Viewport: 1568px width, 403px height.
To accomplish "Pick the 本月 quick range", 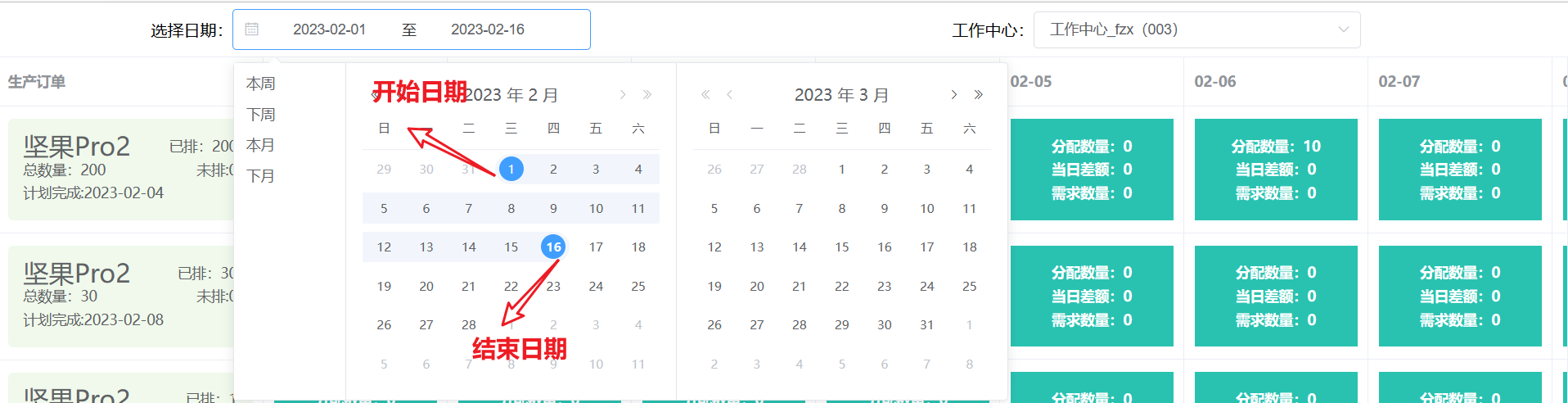I will [261, 145].
